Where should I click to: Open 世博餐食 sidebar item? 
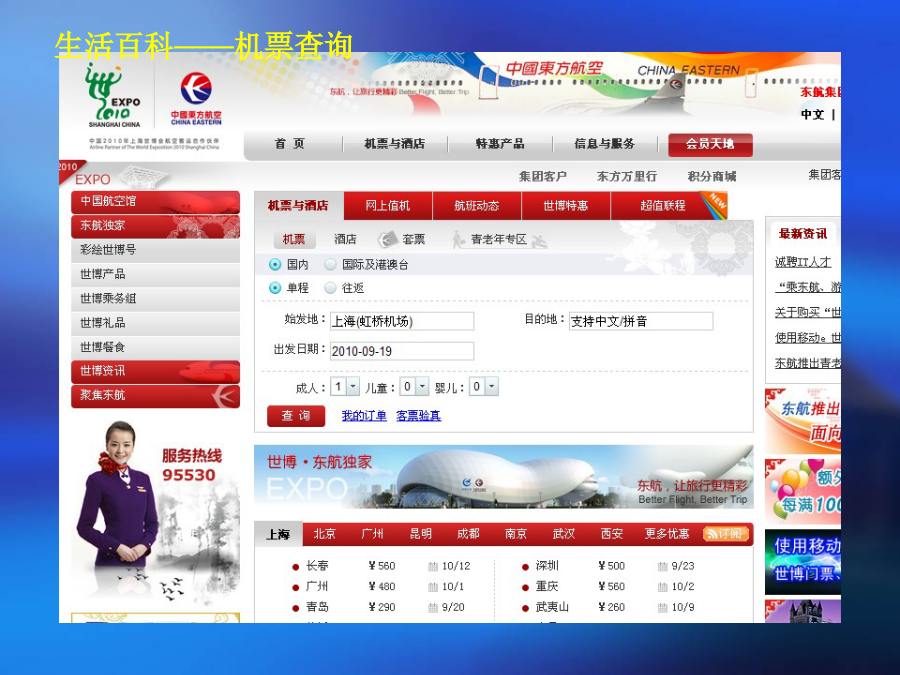(156, 348)
